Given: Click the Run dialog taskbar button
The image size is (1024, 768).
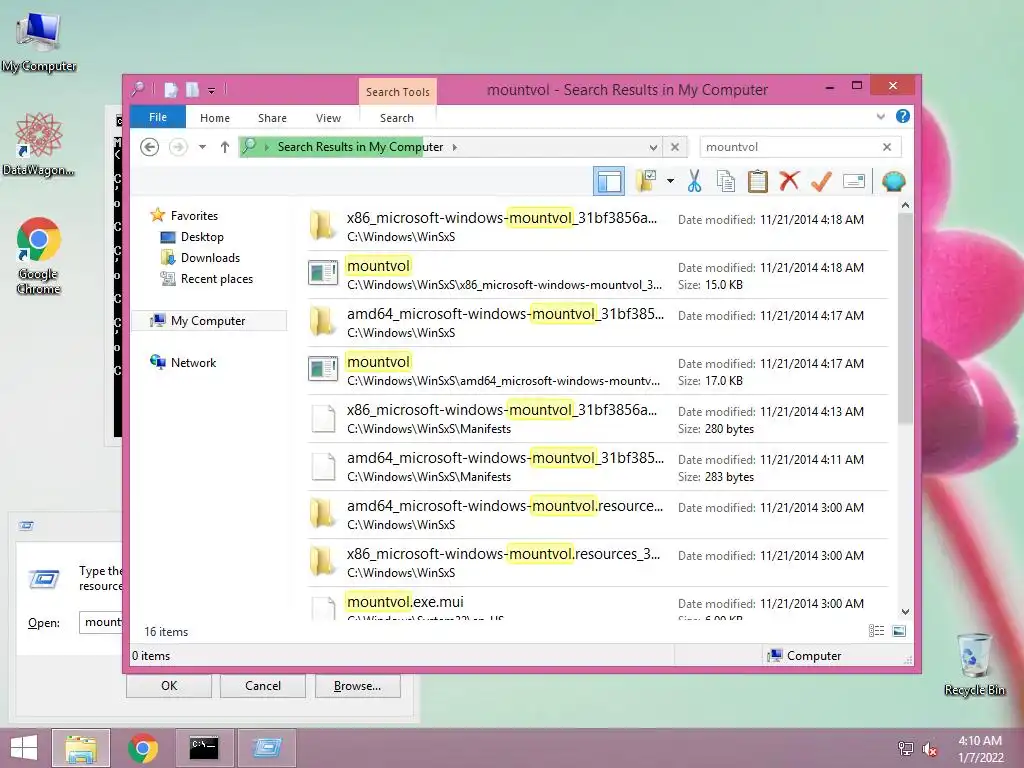Looking at the screenshot, I should click(266, 748).
